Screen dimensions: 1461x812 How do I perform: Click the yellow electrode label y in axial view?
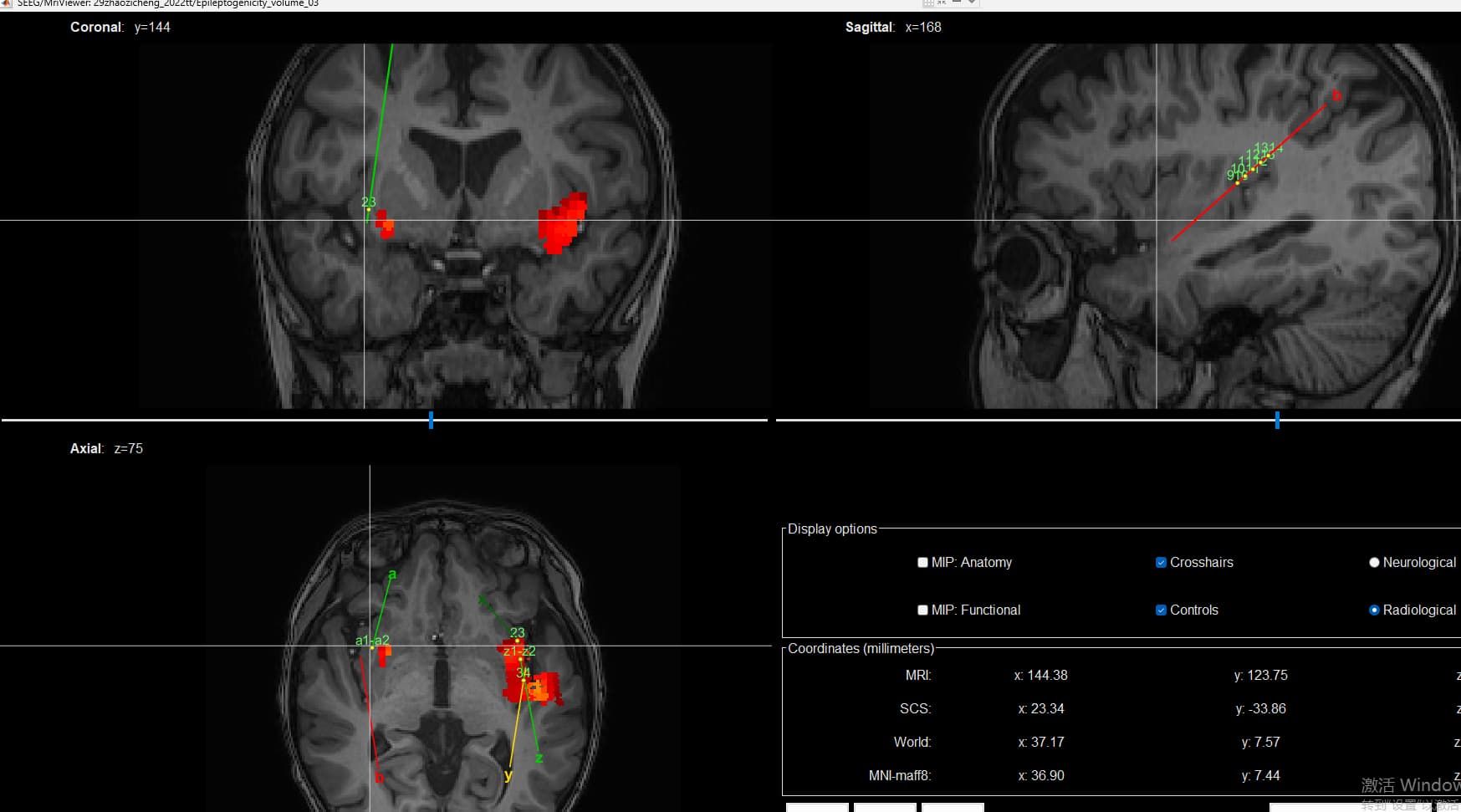tap(508, 775)
